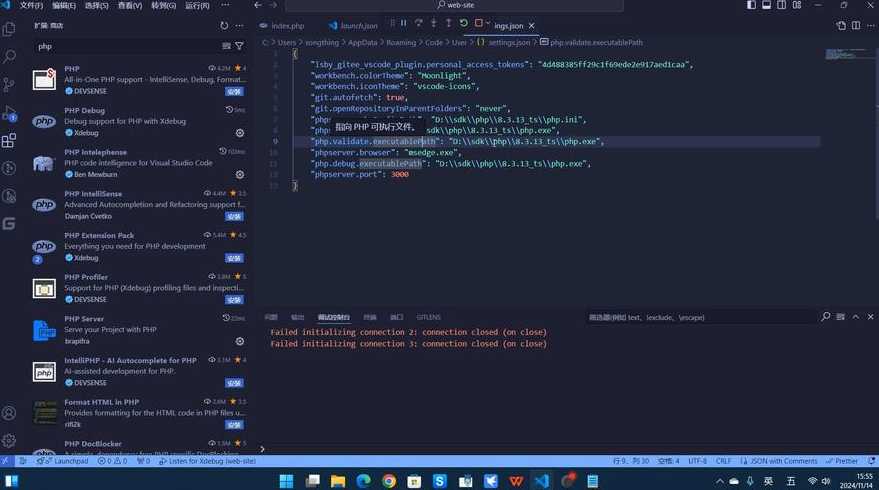Open the File menu
The width and height of the screenshot is (879, 490).
(x=31, y=5)
